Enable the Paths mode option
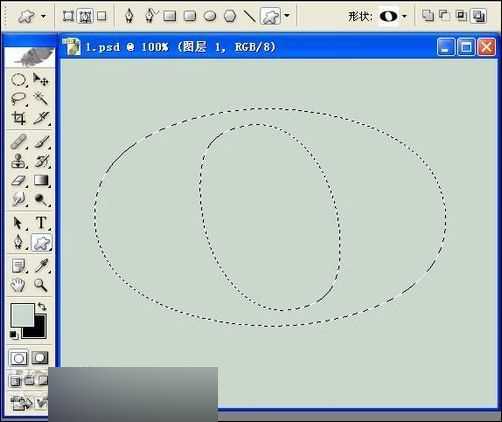502x422 pixels. coord(85,16)
